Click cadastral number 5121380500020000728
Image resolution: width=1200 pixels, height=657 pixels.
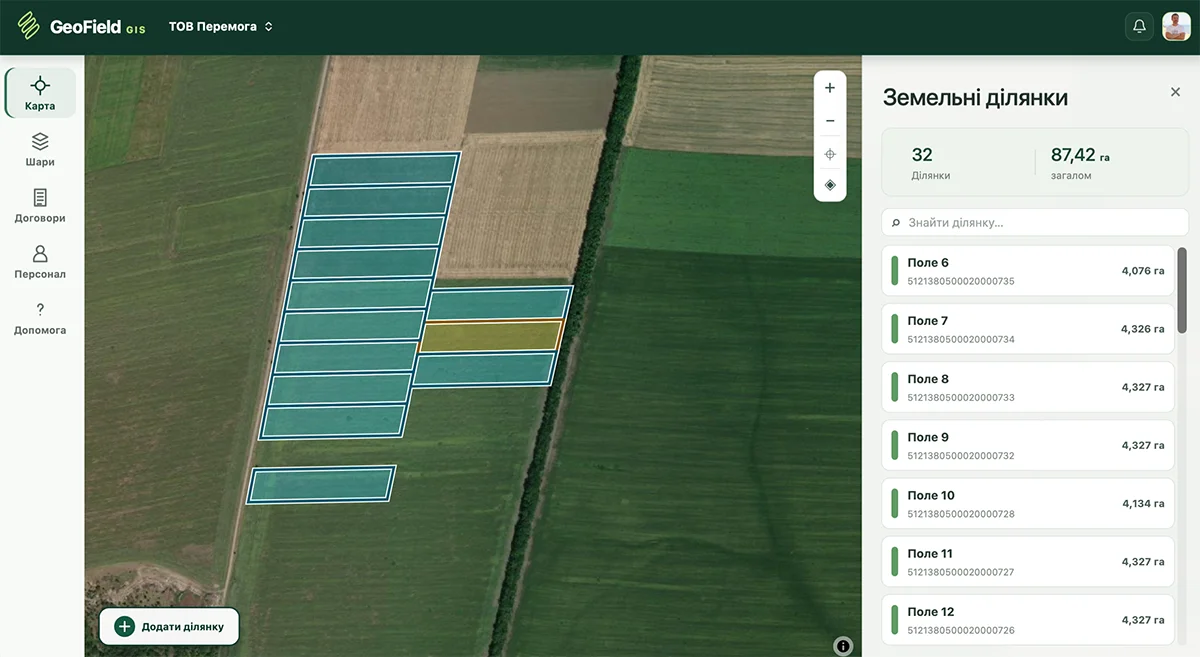(961, 514)
